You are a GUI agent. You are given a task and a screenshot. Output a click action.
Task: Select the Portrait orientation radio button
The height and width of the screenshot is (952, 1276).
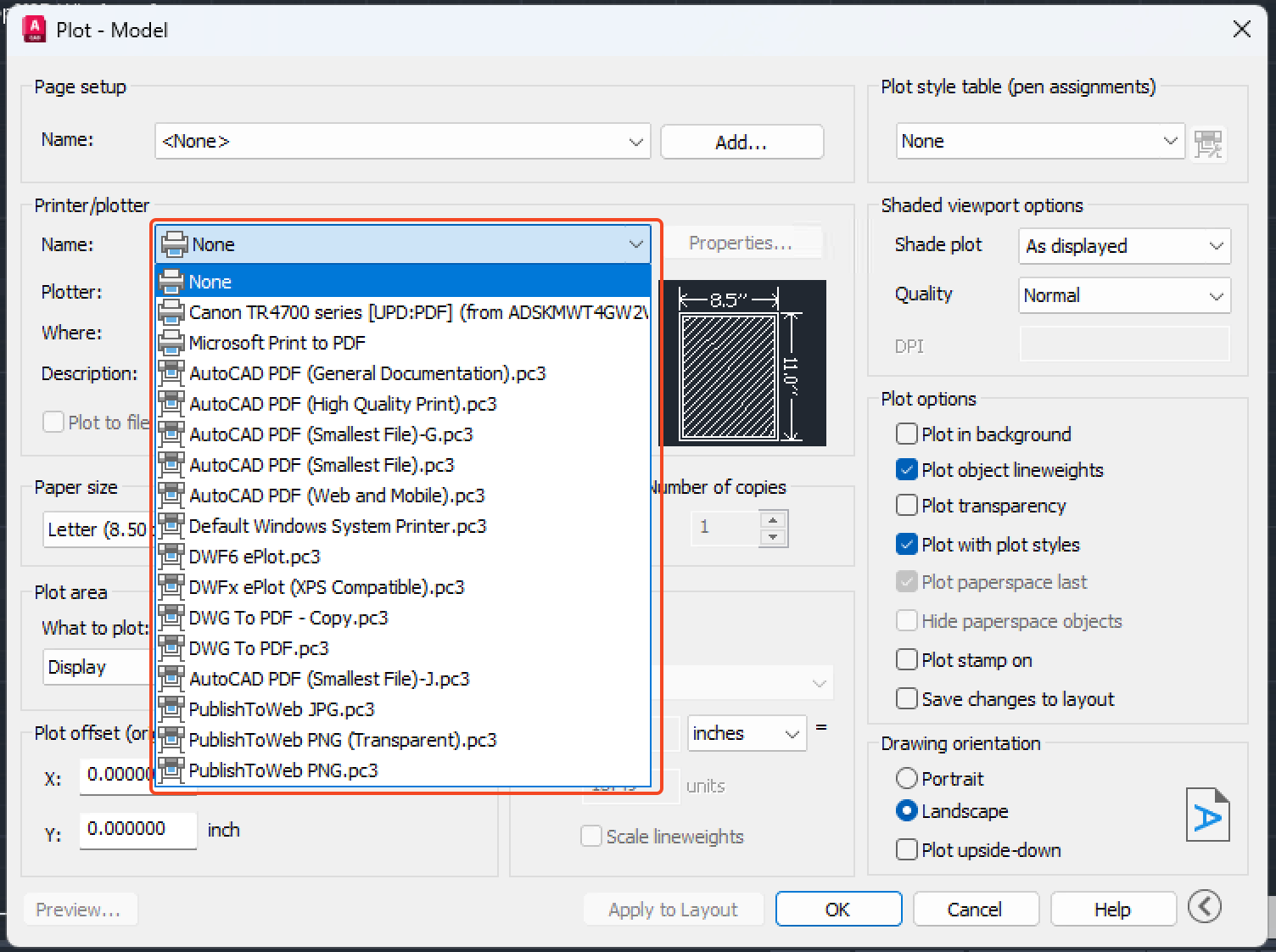906,778
